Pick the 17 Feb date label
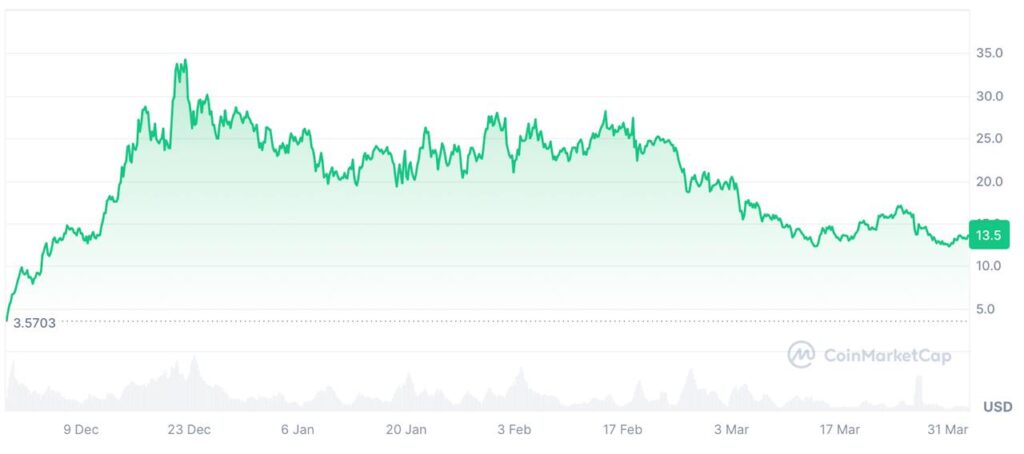Image resolution: width=1024 pixels, height=454 pixels. (623, 430)
